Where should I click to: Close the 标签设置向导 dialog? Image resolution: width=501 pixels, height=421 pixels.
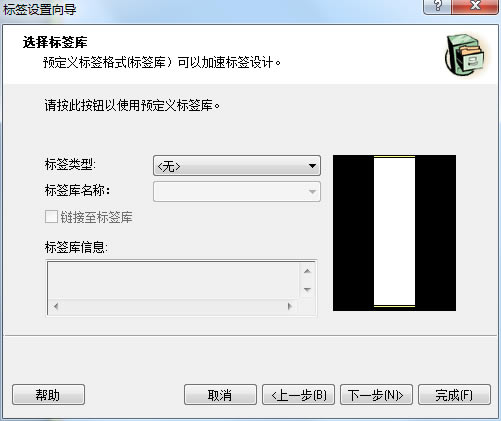[475, 6]
